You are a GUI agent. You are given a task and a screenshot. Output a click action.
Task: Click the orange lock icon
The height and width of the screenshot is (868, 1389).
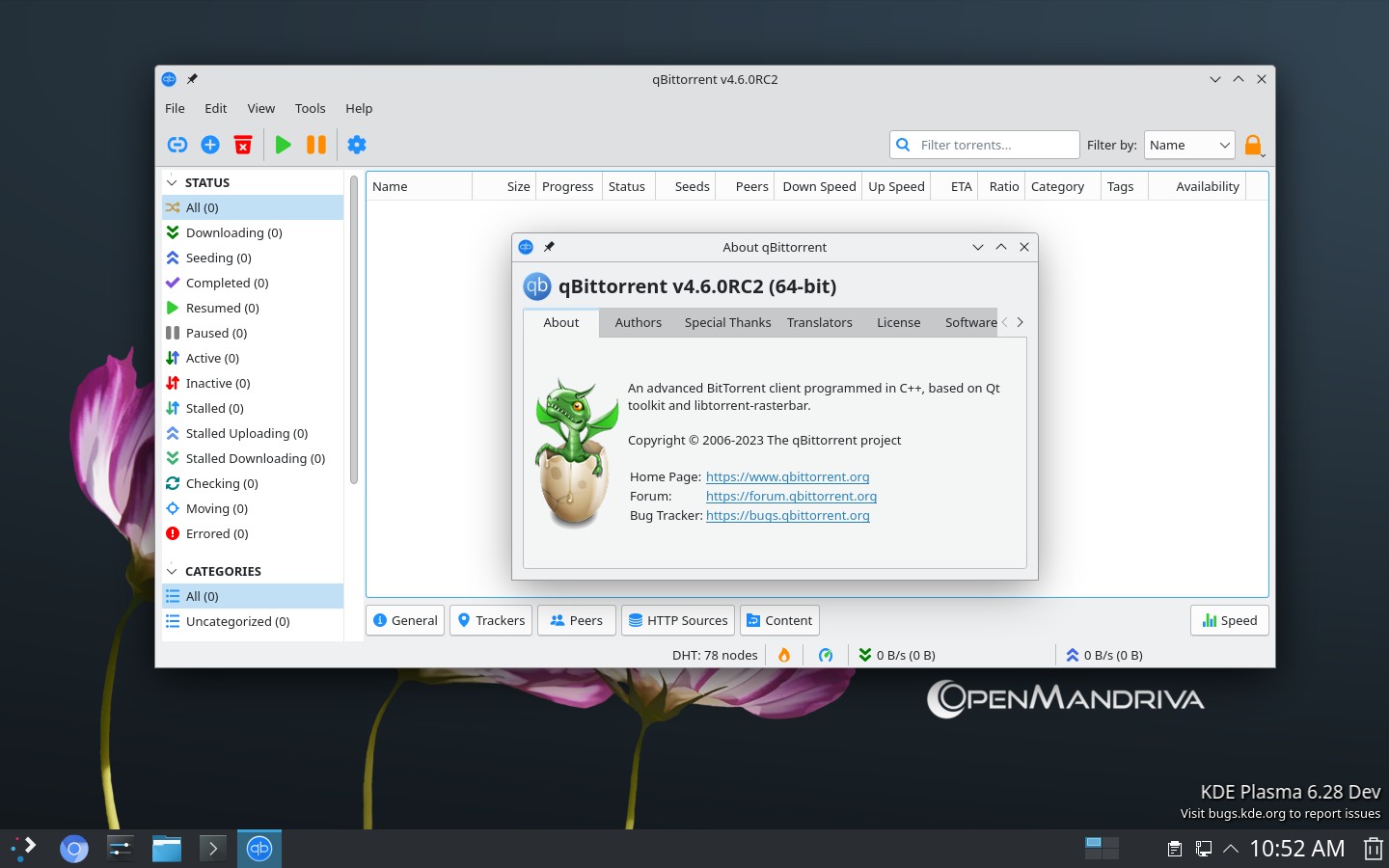(1253, 145)
